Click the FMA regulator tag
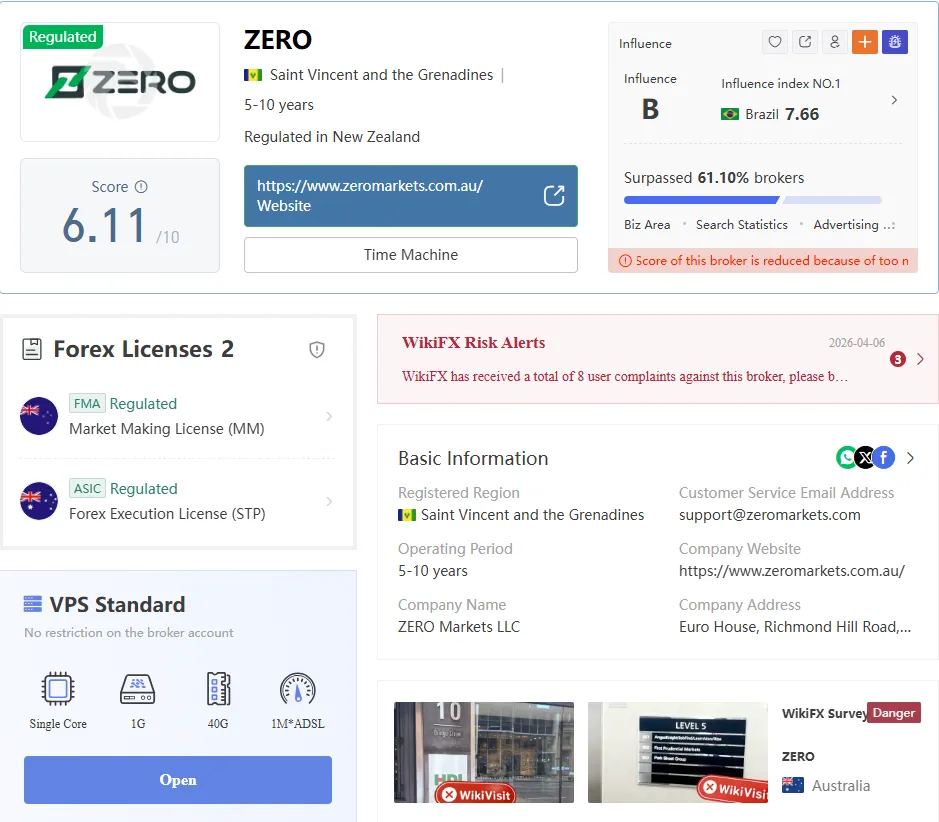This screenshot has width=939, height=822. click(87, 404)
